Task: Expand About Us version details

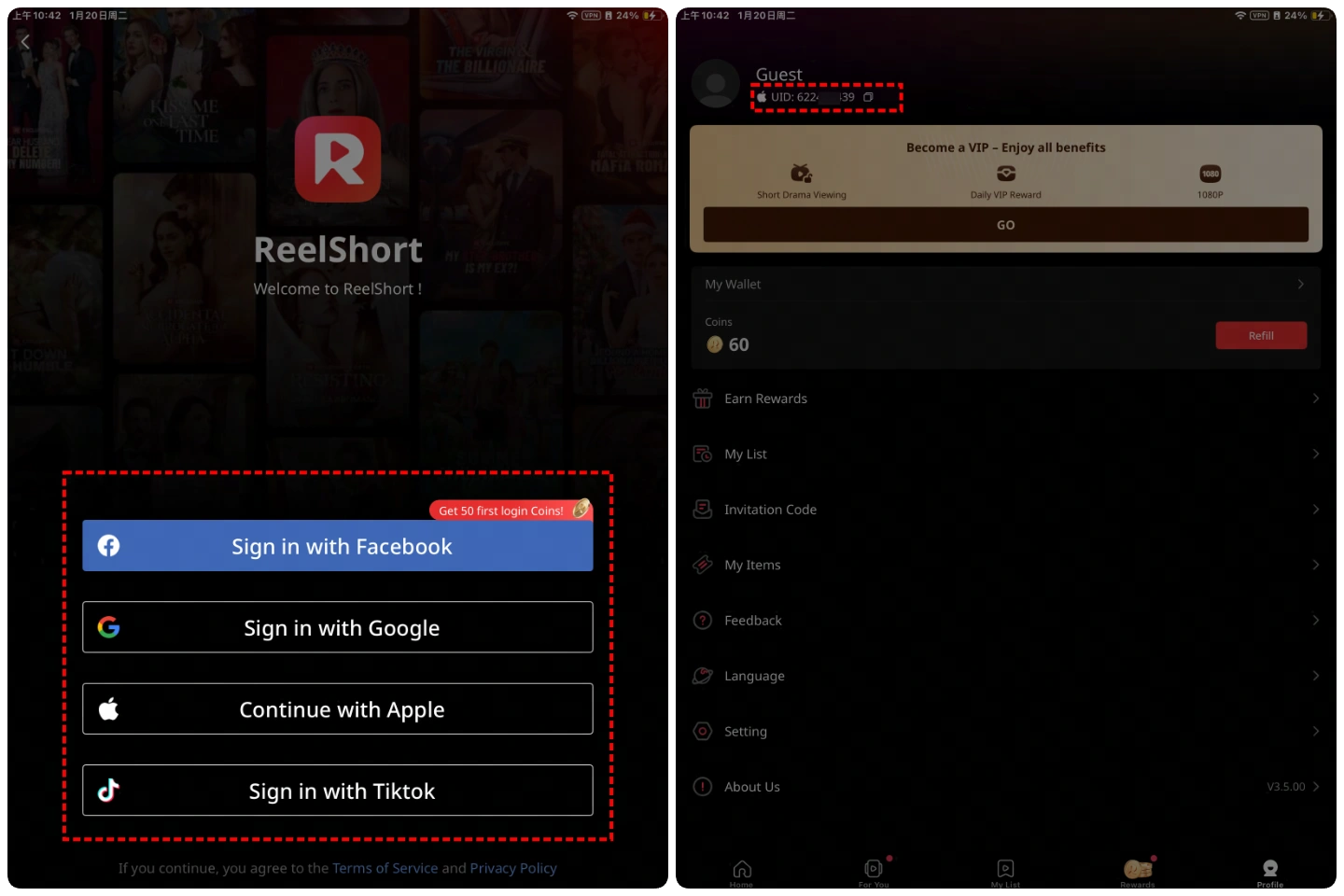Action: [1315, 787]
